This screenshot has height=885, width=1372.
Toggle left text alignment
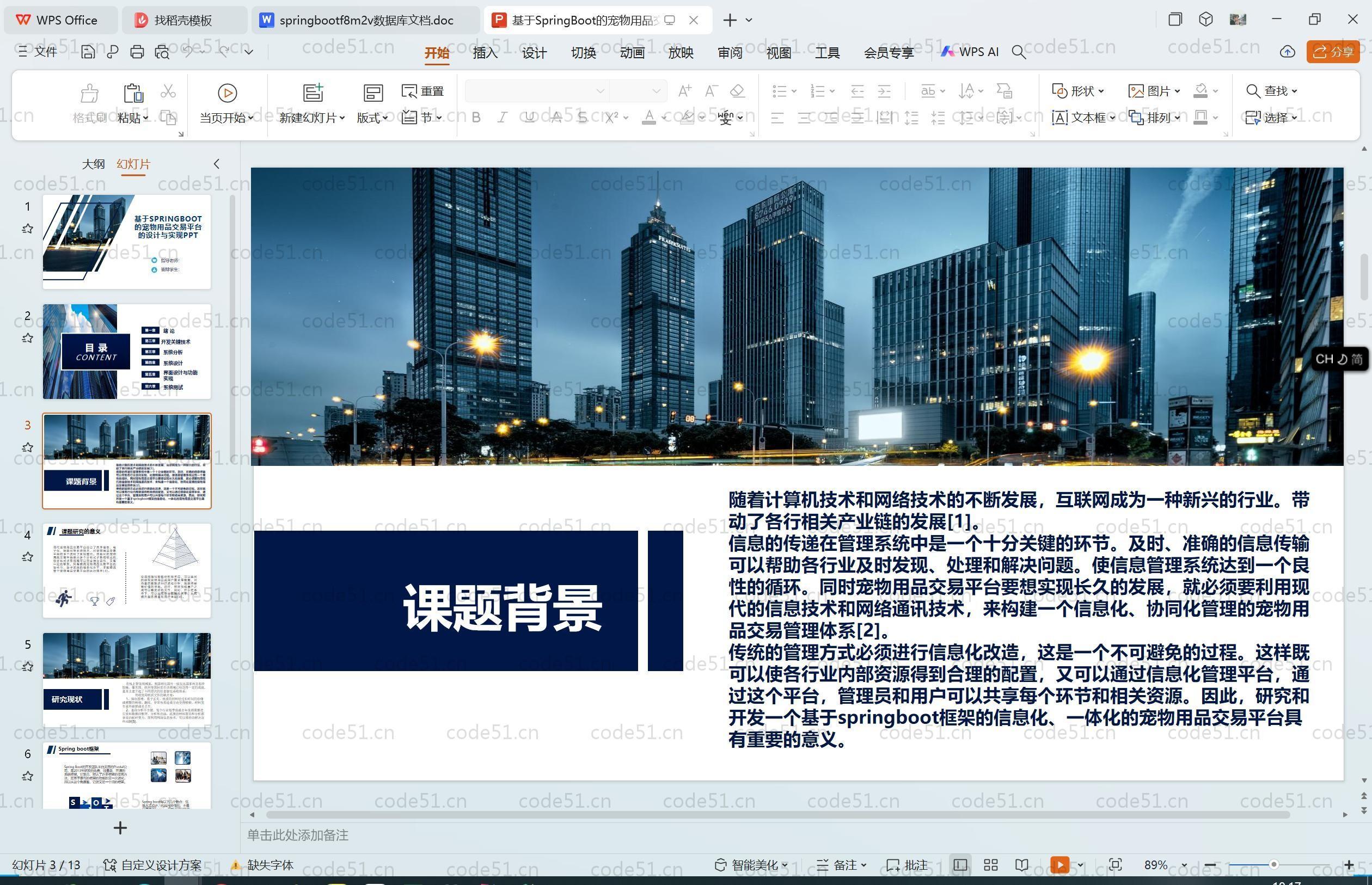coord(777,119)
